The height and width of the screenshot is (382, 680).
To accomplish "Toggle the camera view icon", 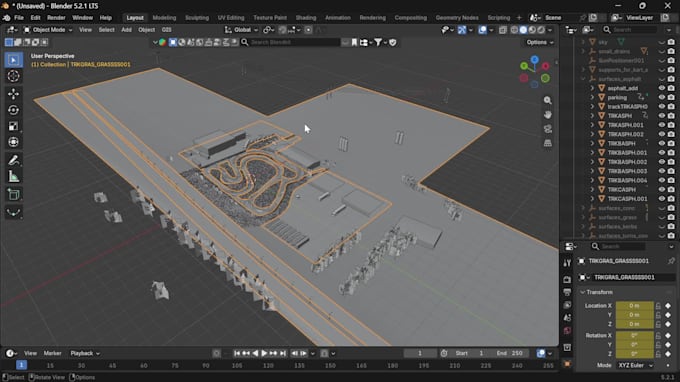I will pos(548,129).
